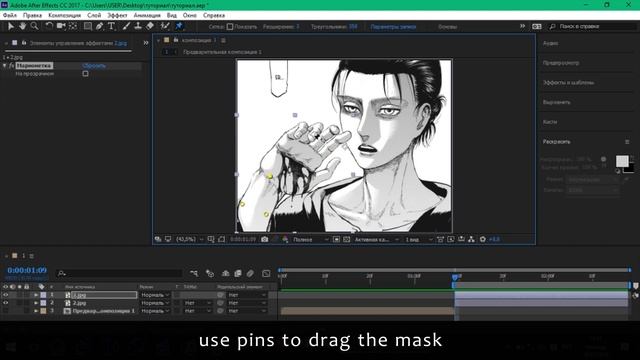Select the Eraser tool

click(x=150, y=26)
